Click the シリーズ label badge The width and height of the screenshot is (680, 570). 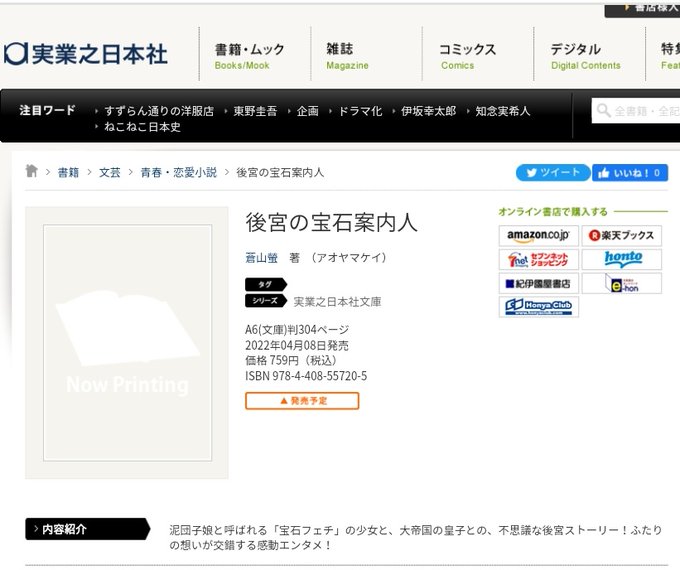click(266, 300)
